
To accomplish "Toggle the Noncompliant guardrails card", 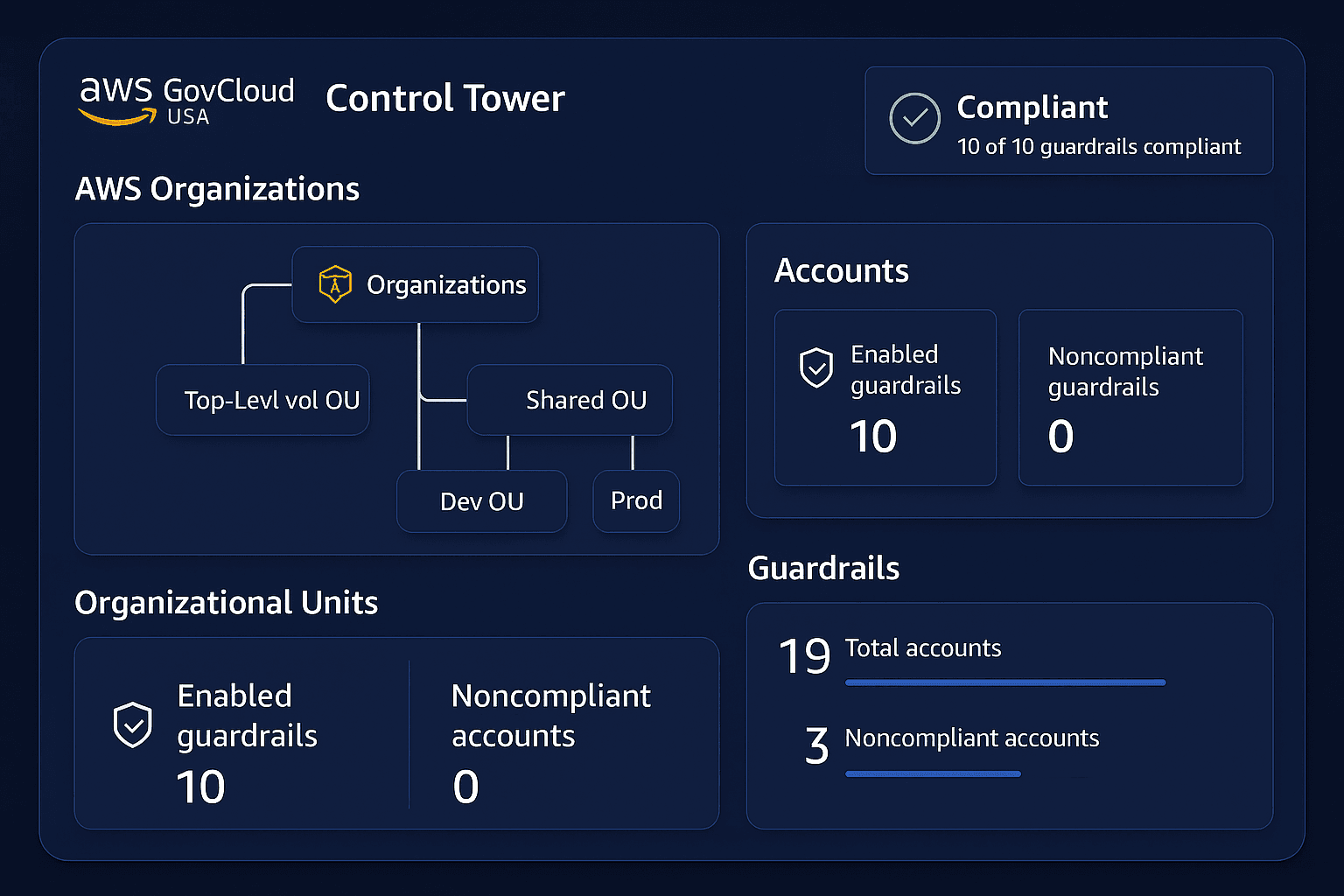I will (1130, 398).
